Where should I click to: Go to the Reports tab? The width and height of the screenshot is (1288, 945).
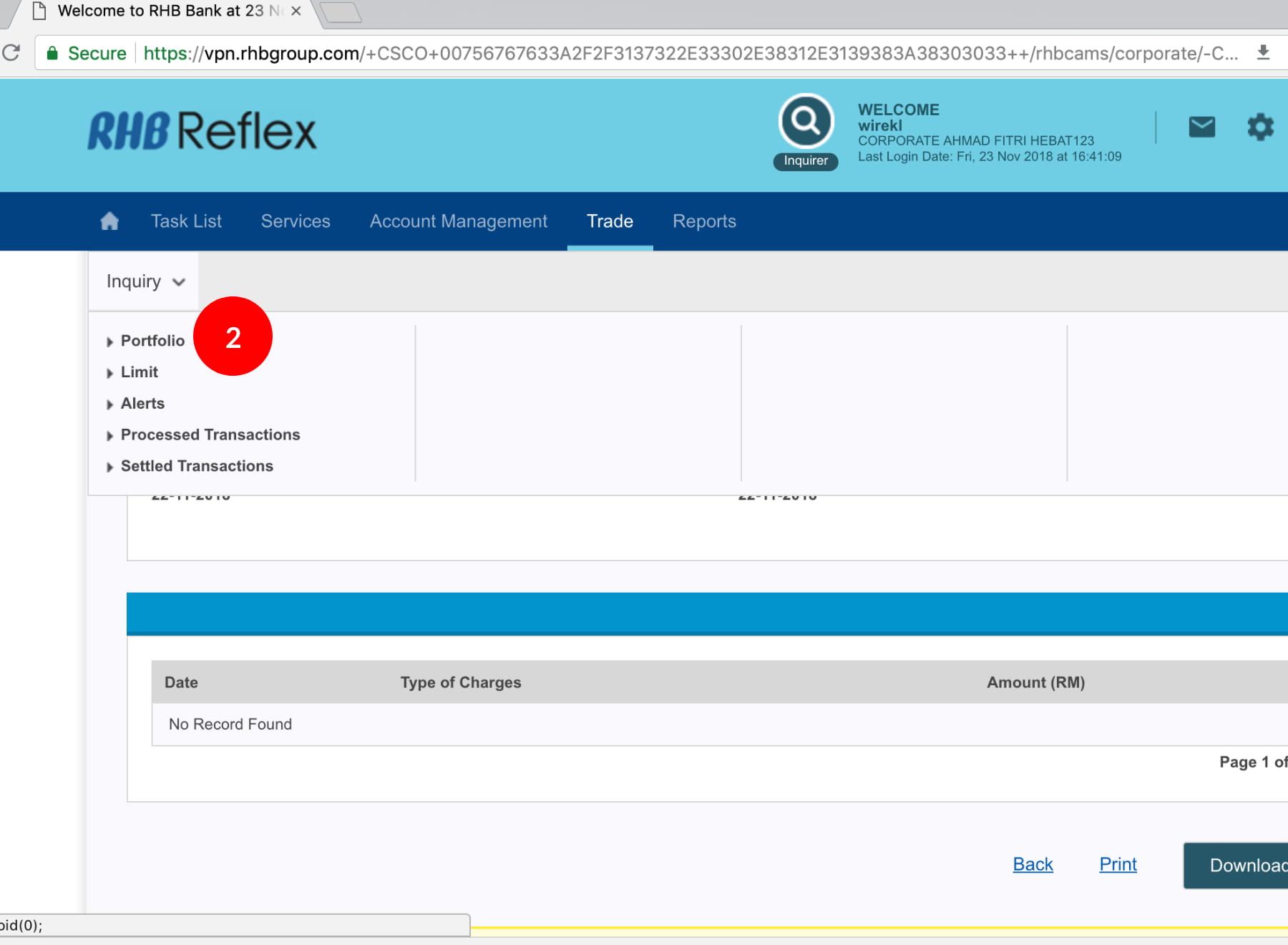pos(704,221)
